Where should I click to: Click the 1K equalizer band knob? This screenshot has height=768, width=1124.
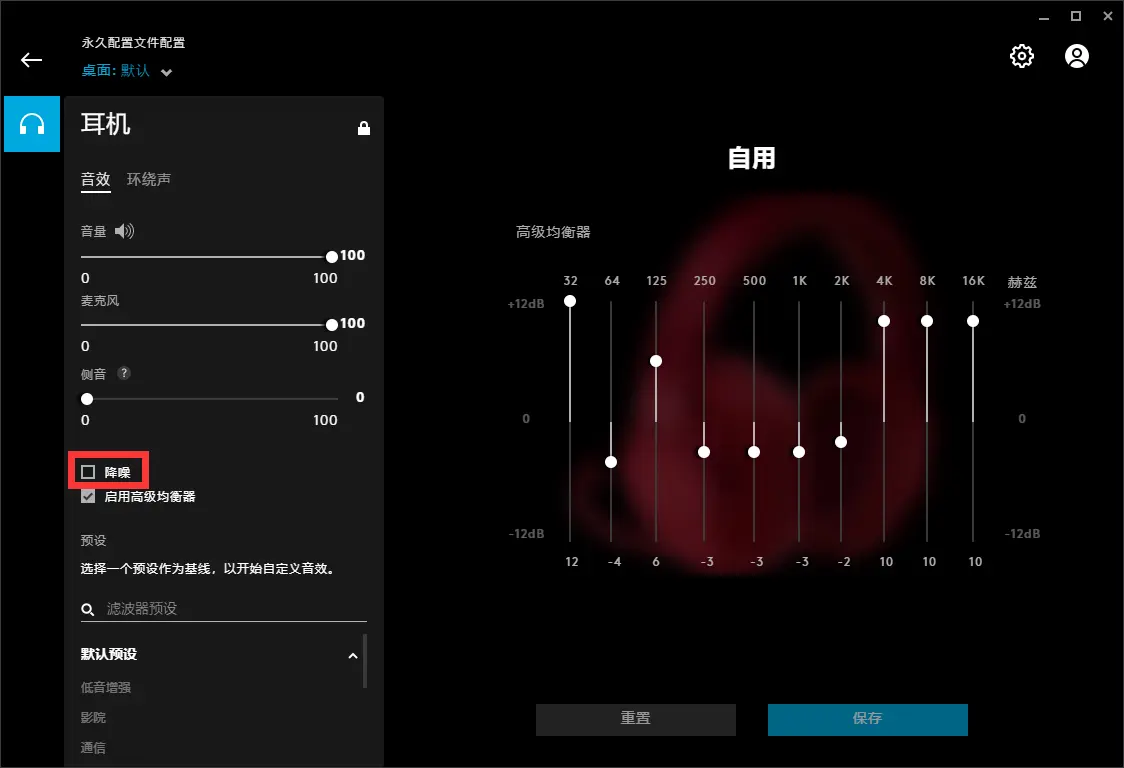[x=799, y=452]
